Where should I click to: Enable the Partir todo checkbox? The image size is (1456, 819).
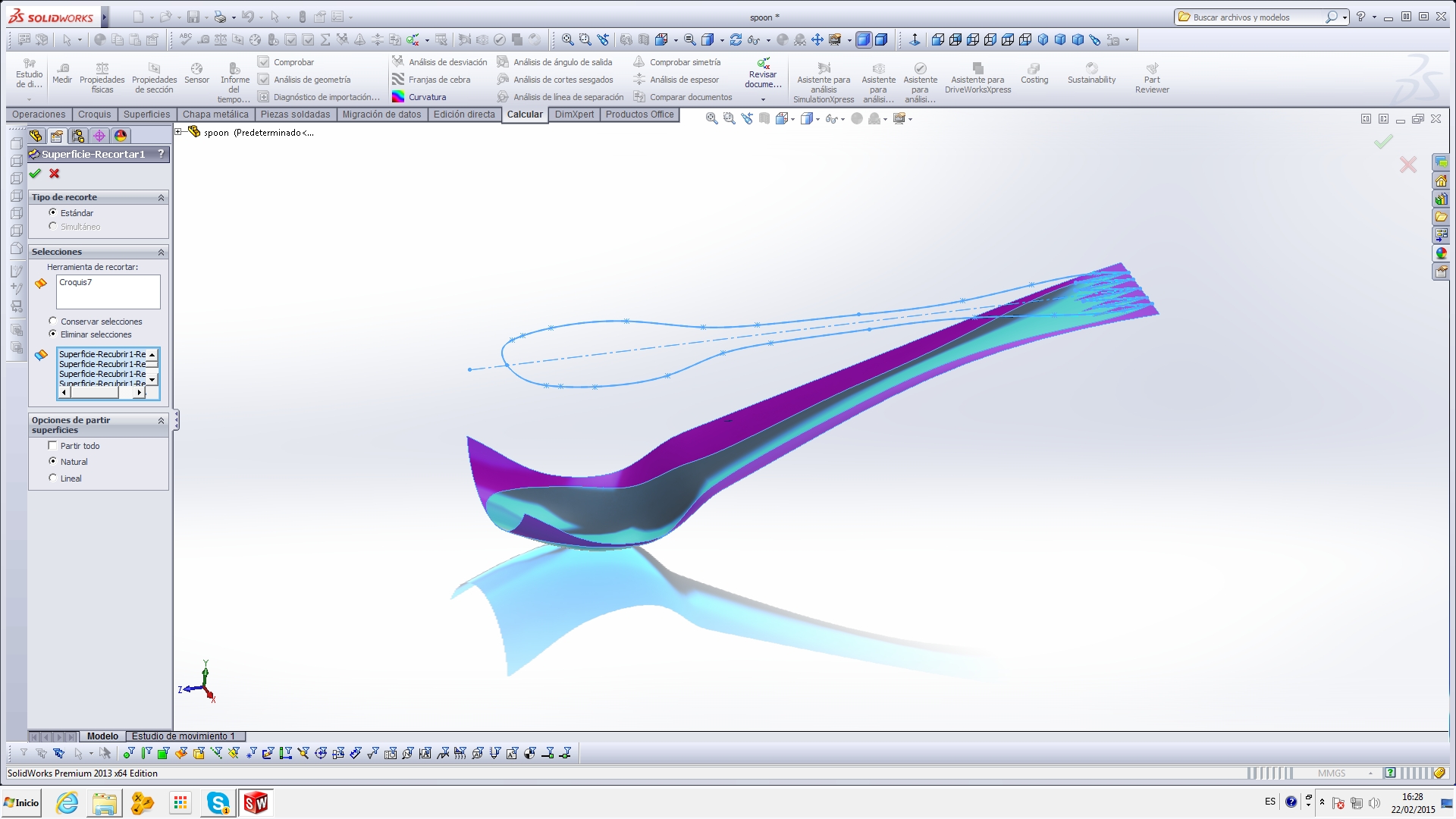(x=52, y=446)
